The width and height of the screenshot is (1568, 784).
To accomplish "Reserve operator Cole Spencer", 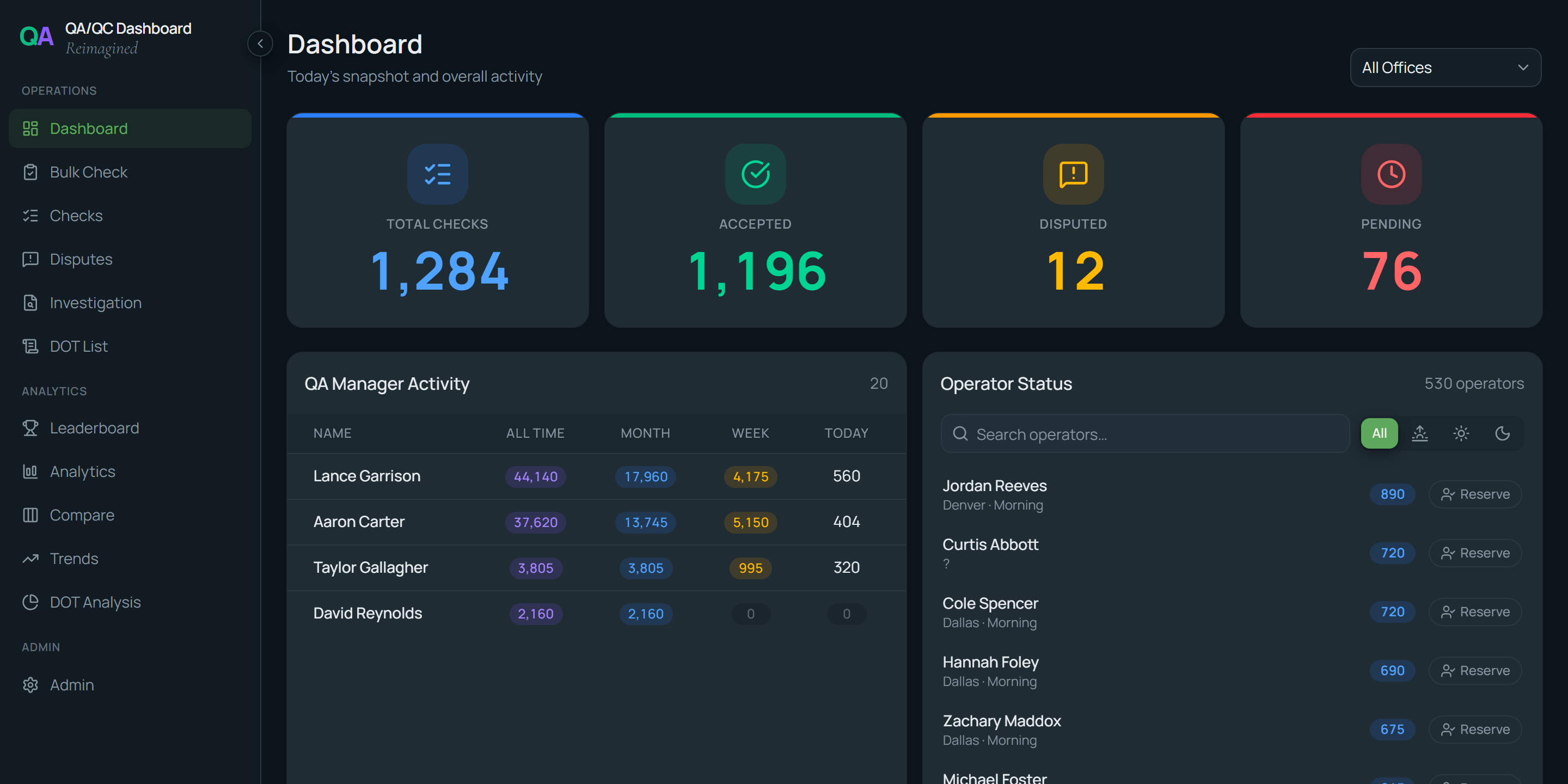I will [1475, 612].
